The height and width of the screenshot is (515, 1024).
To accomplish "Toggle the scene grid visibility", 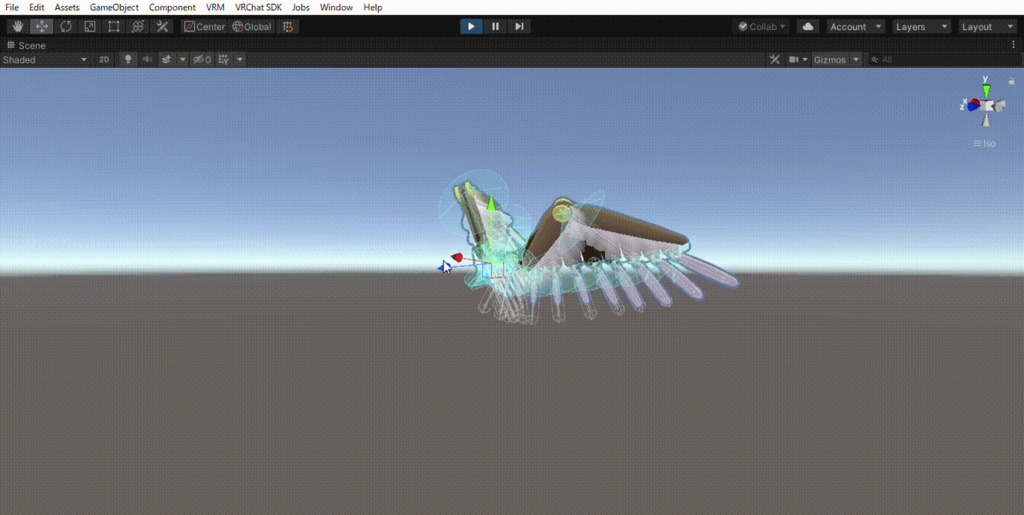I will [224, 59].
